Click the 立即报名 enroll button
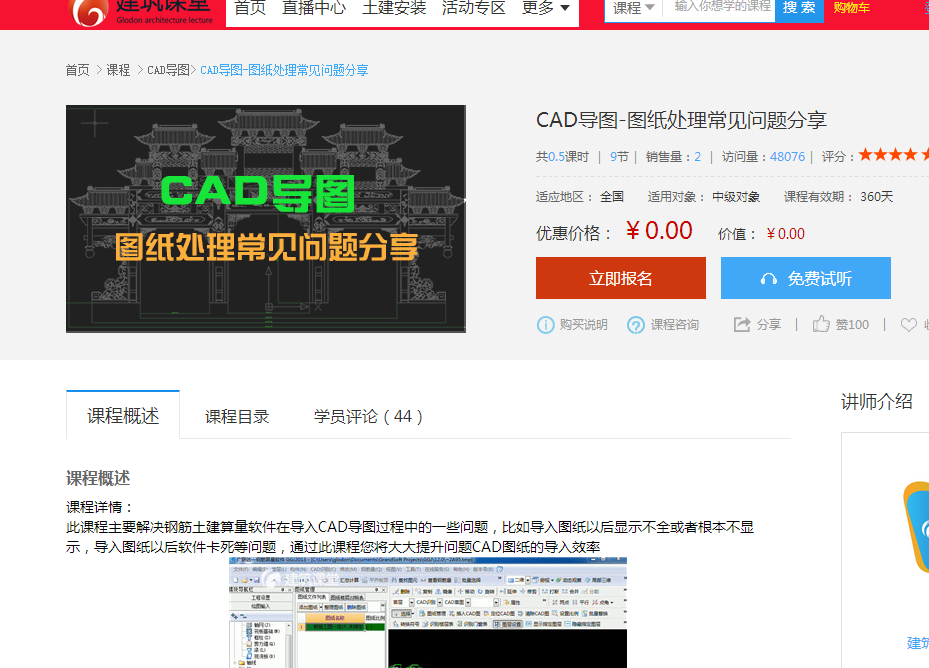This screenshot has height=668, width=929. point(621,278)
